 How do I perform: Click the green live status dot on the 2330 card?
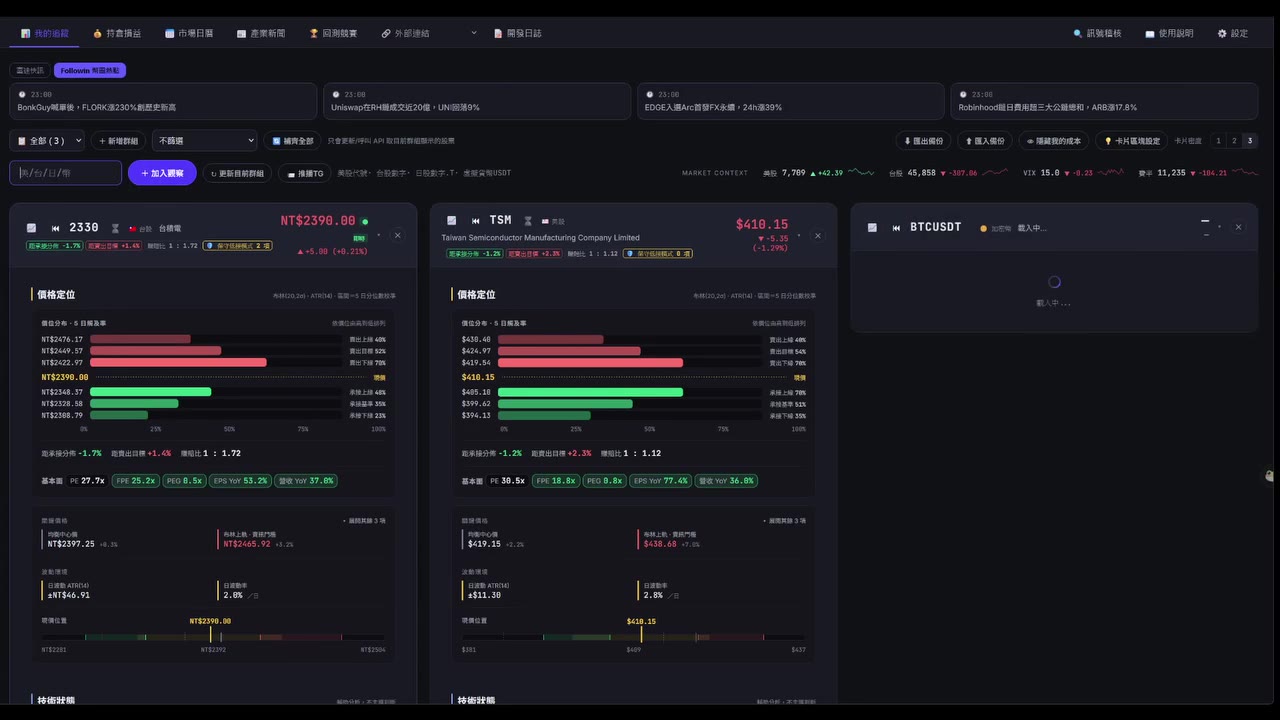point(365,221)
